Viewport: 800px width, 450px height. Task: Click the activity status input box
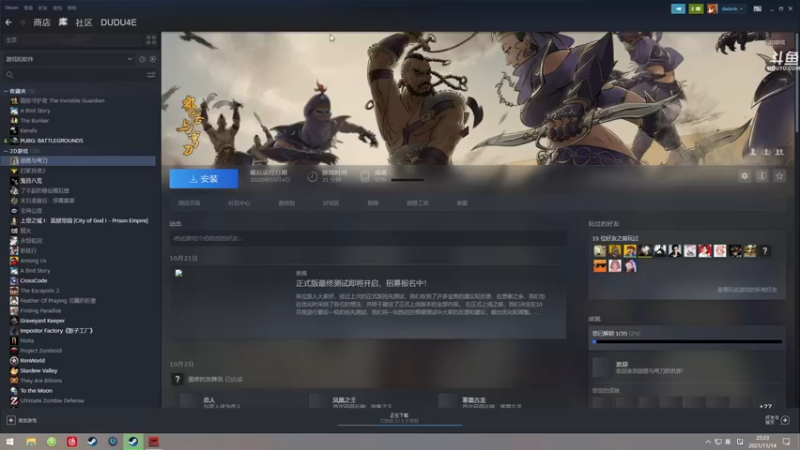click(x=368, y=238)
